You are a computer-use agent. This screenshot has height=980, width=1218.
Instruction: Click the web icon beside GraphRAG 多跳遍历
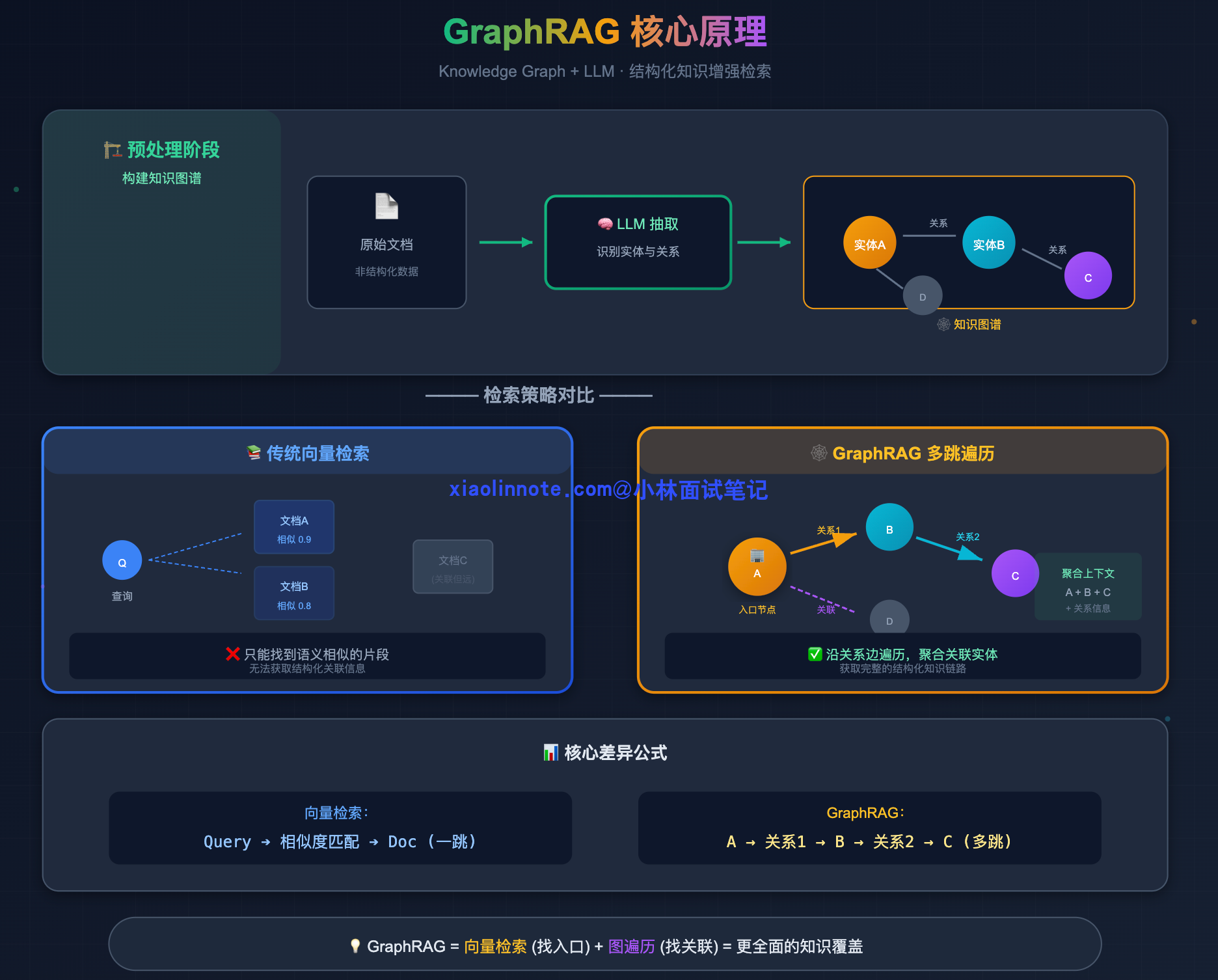819,453
